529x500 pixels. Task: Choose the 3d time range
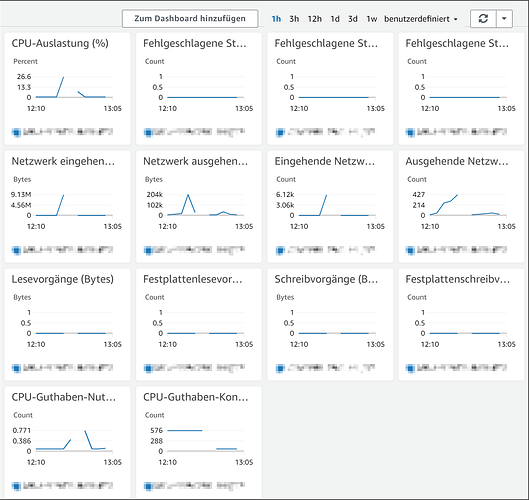(353, 19)
